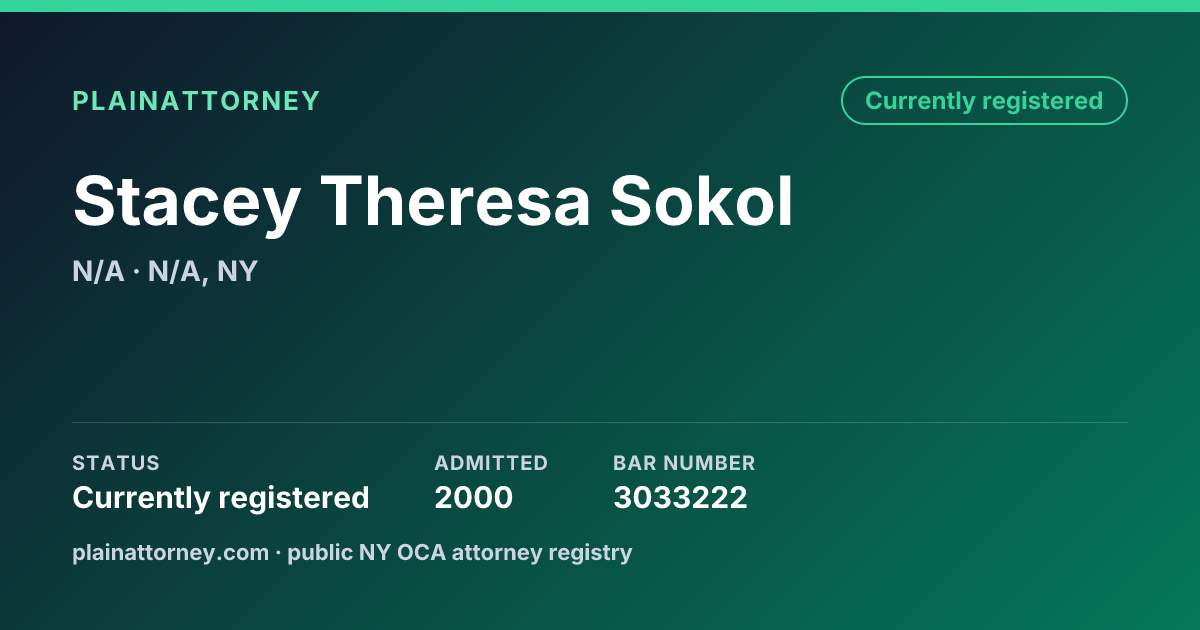The image size is (1200, 630).
Task: Click the dot separator in the footer text
Action: click(278, 552)
